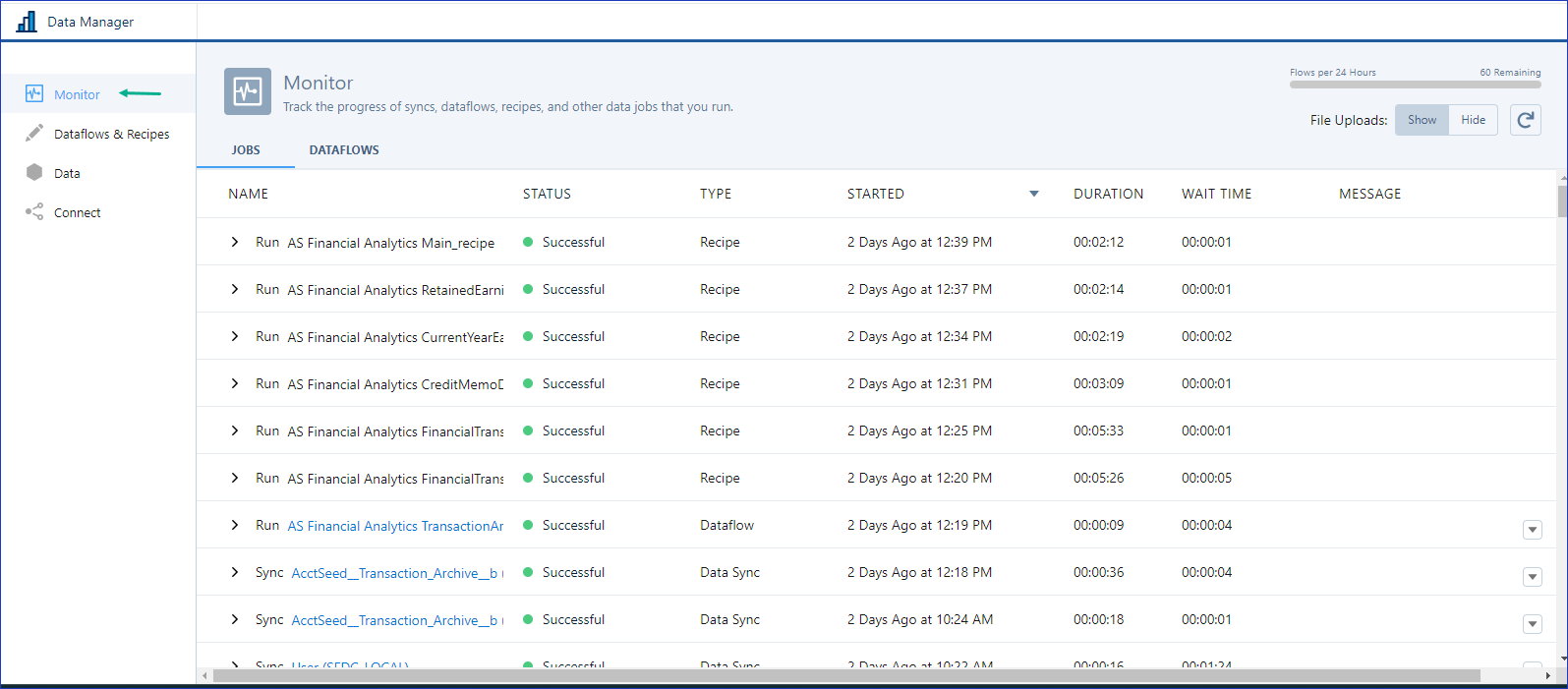1568x689 pixels.
Task: Click the Data hexagon icon in sidebar
Action: (34, 172)
